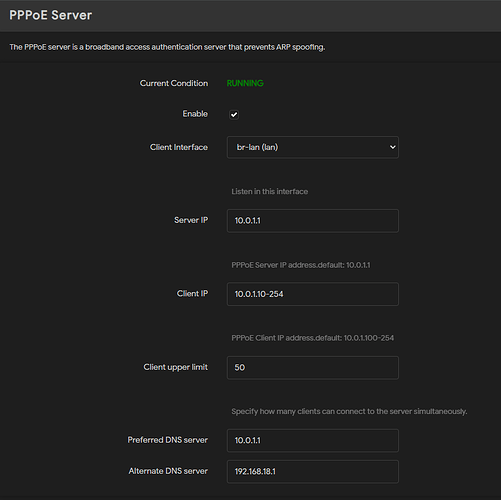Click the 'Listen in this interface' hint

coord(270,192)
